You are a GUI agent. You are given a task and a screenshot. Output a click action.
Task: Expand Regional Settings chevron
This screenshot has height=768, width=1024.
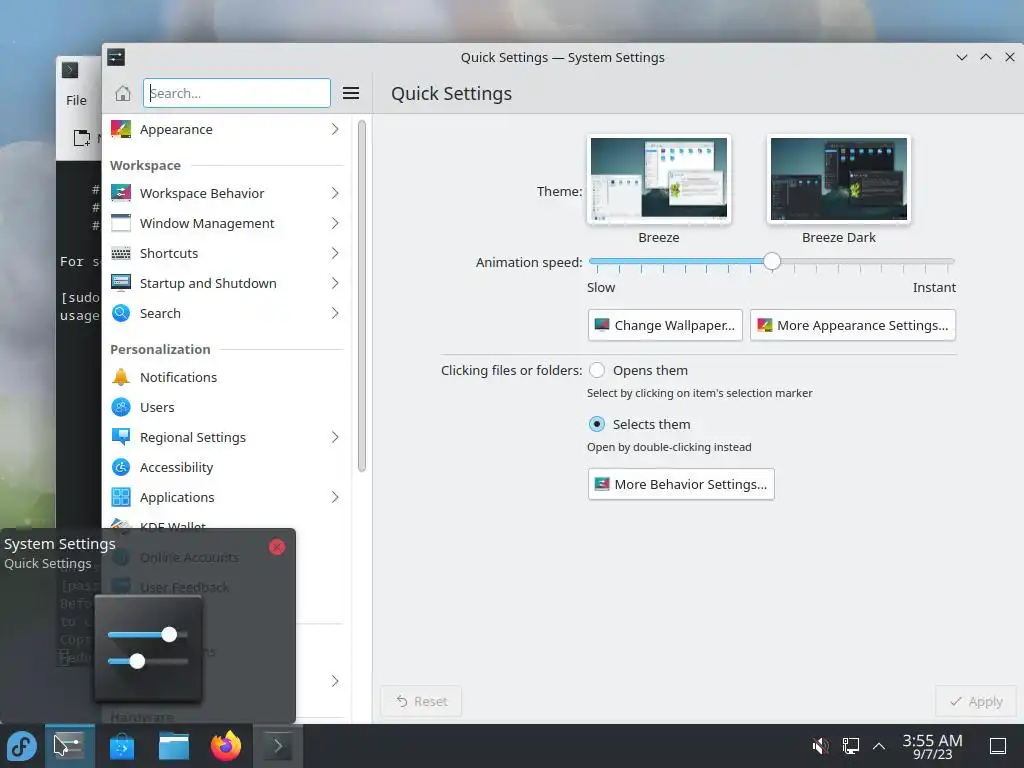click(335, 438)
